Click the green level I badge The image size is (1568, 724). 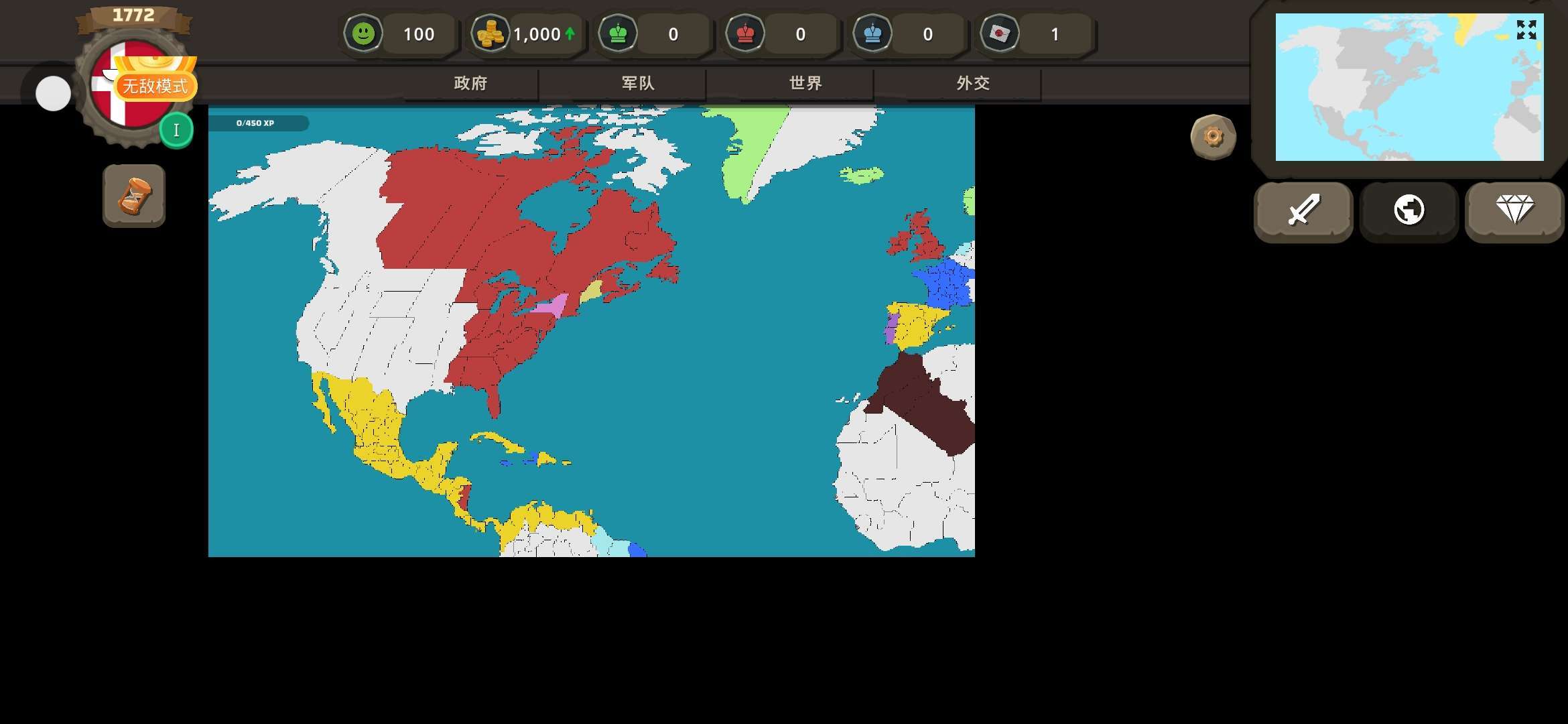176,130
